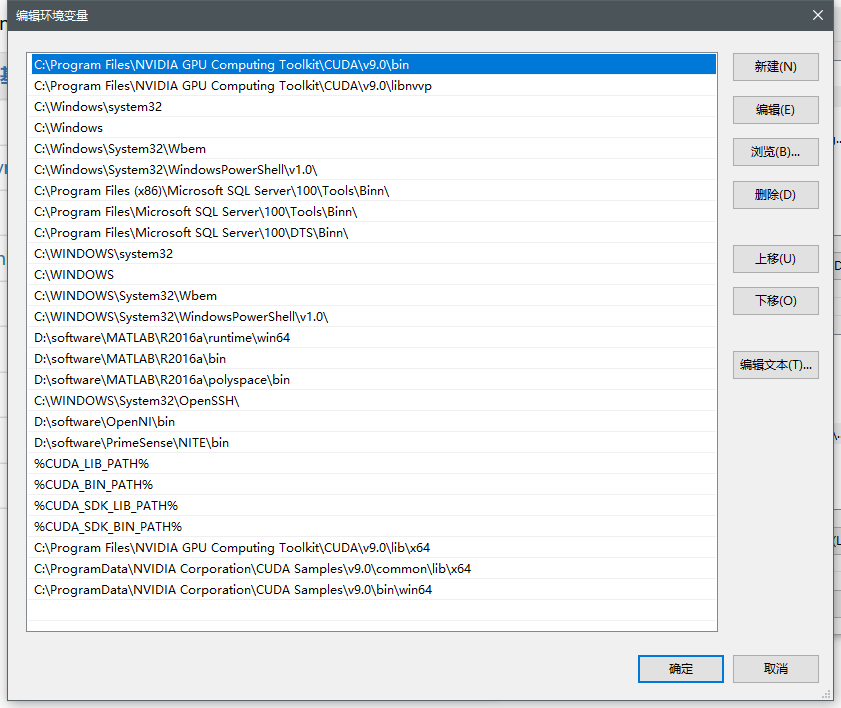
Task: Select the uppercase C:\WINDOWS entry
Action: pyautogui.click(x=373, y=275)
